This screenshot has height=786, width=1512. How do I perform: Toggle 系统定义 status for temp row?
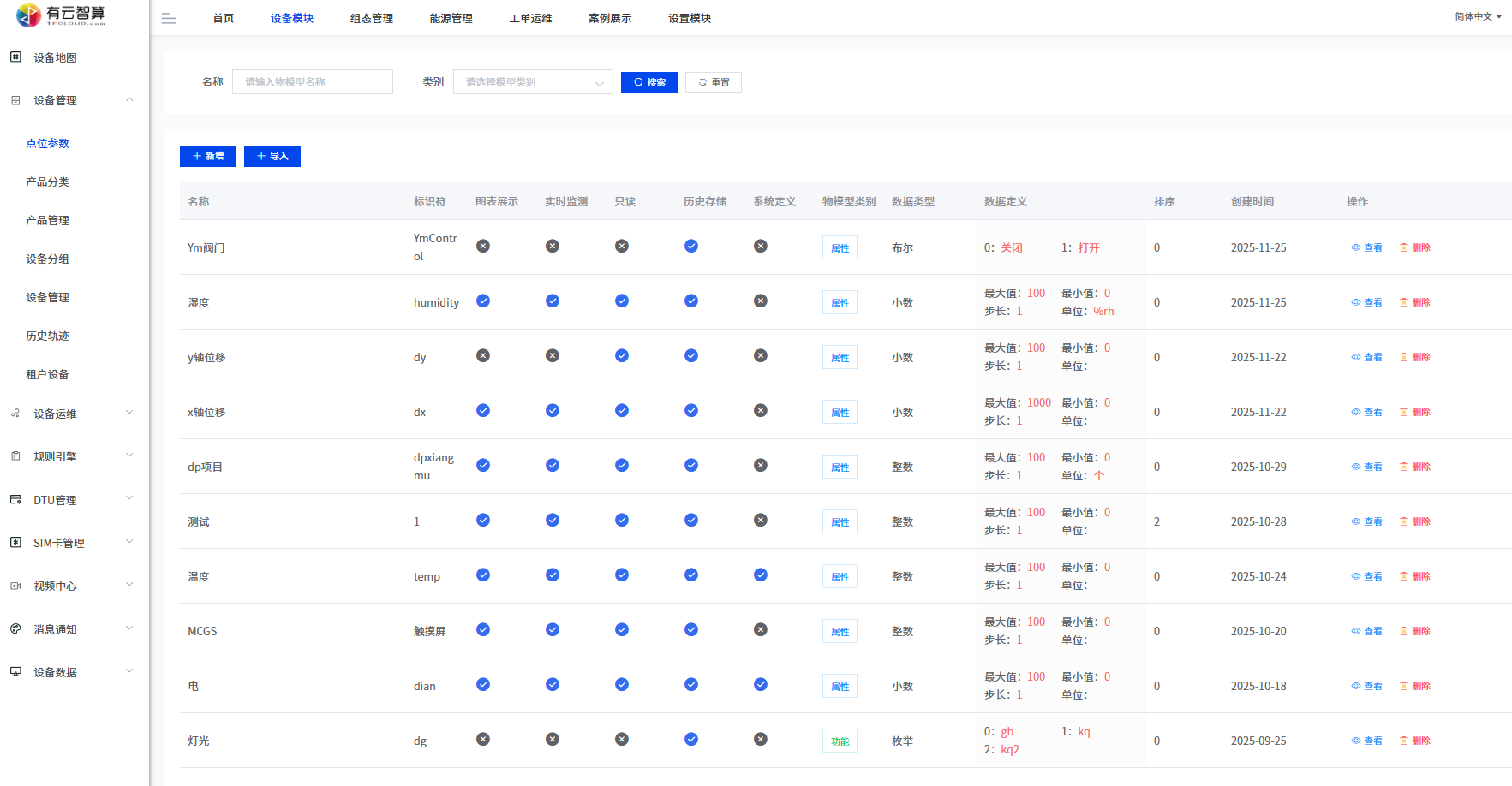click(761, 575)
